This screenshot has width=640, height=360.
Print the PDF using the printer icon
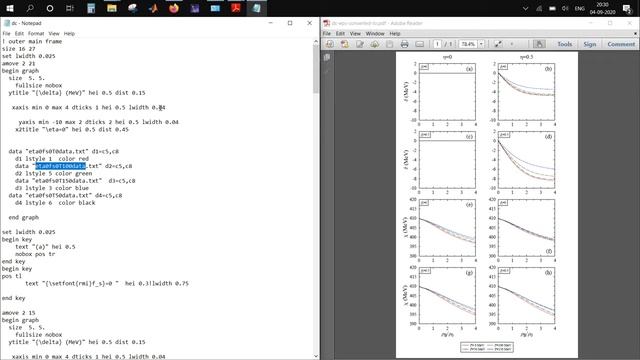[404, 44]
